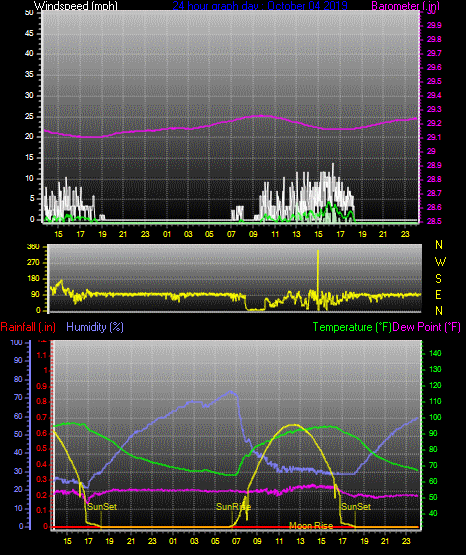The width and height of the screenshot is (466, 555).
Task: Click the 13 hour label under temperature chart
Action: (x=300, y=541)
